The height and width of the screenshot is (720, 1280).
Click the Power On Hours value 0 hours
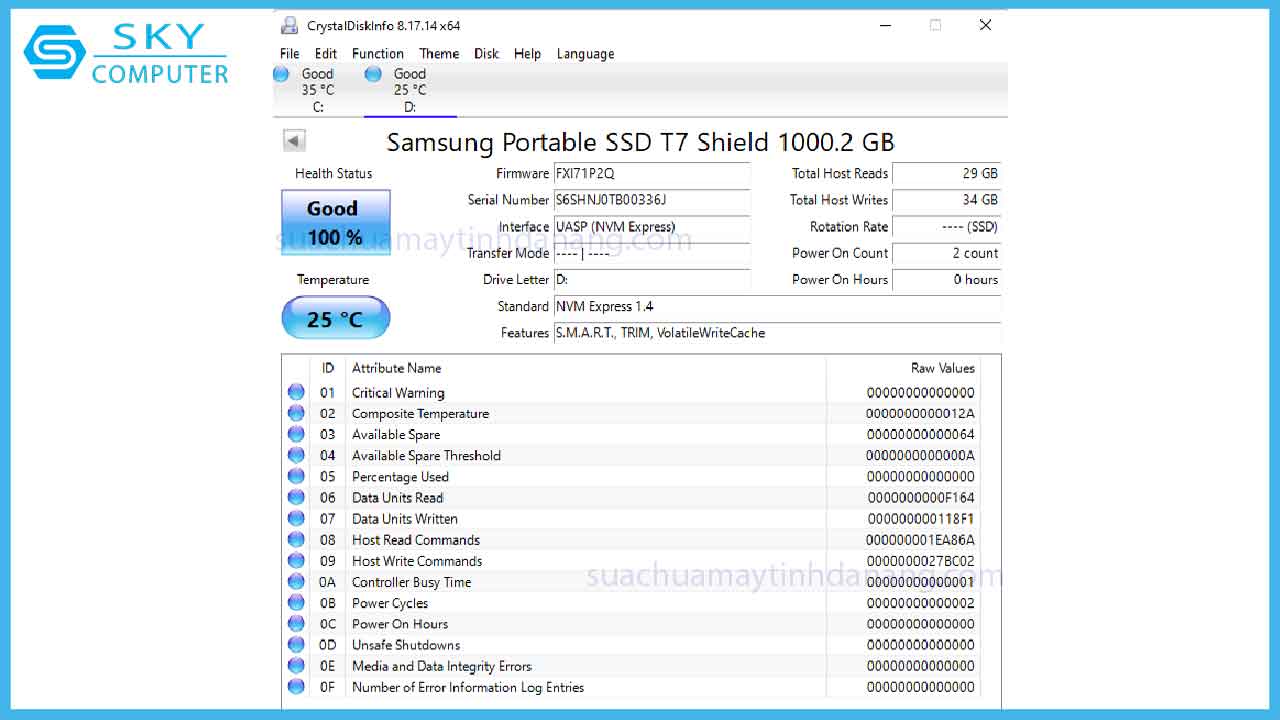click(x=946, y=280)
